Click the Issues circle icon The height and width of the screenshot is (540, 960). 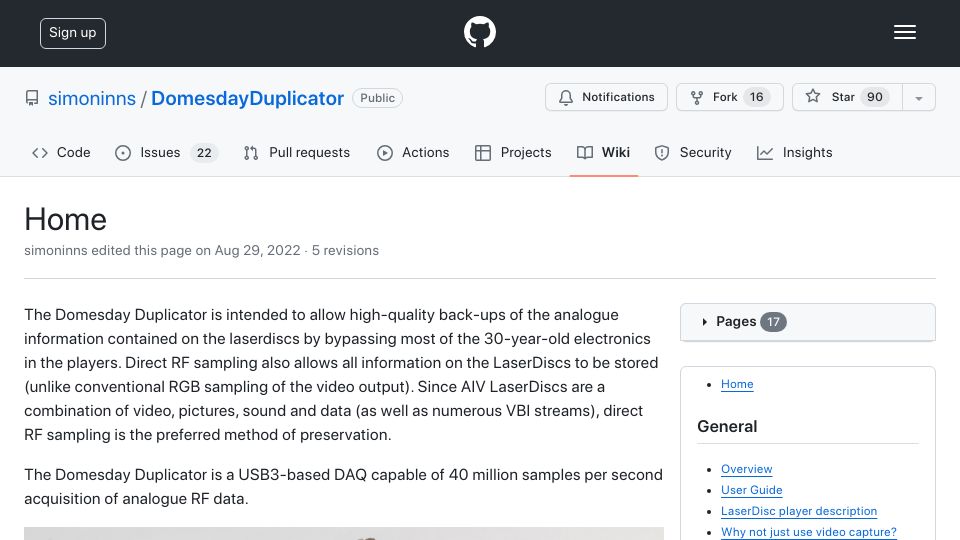tap(122, 152)
